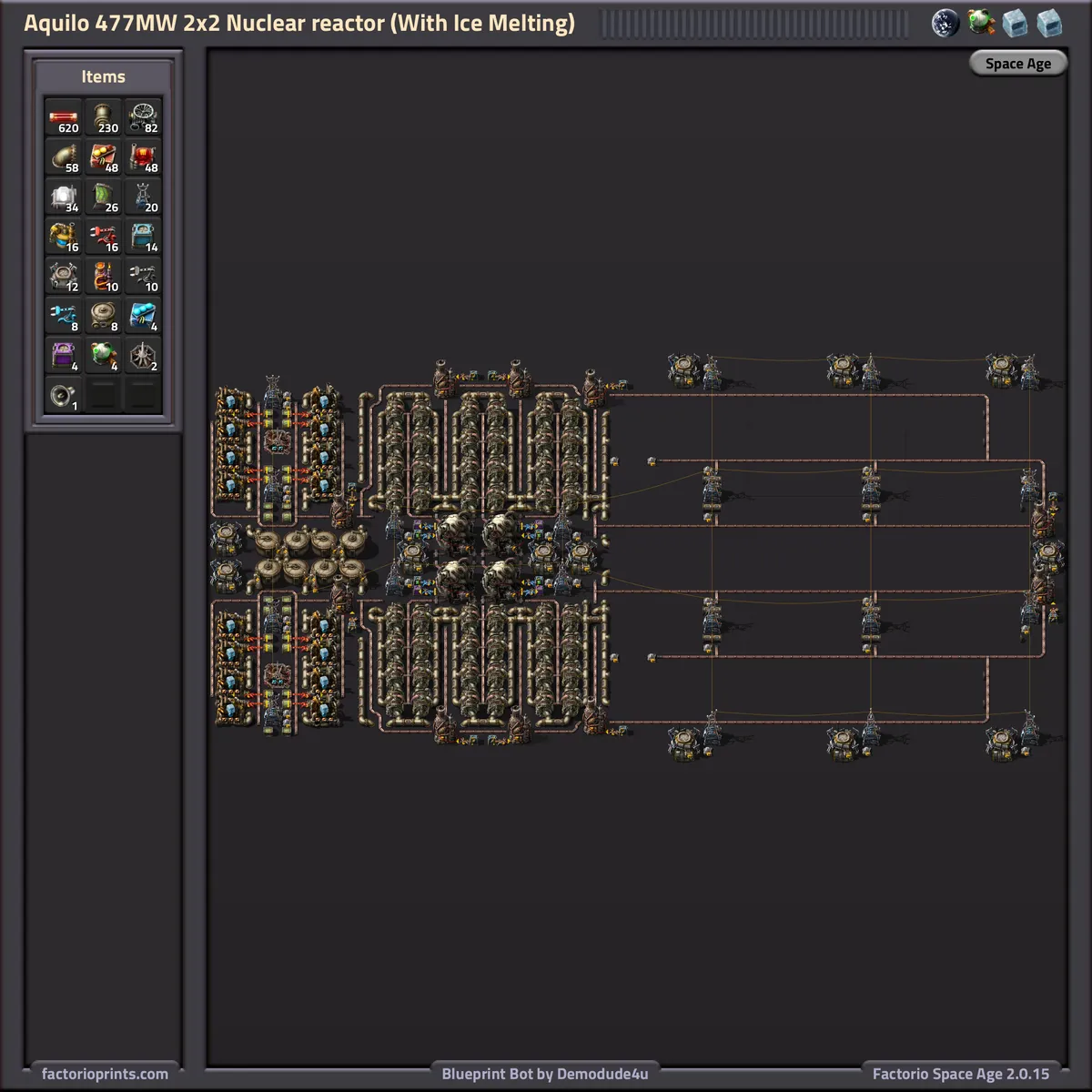Click the steam turbine item showing 82
Viewport: 1092px width, 1092px height.
[x=144, y=117]
